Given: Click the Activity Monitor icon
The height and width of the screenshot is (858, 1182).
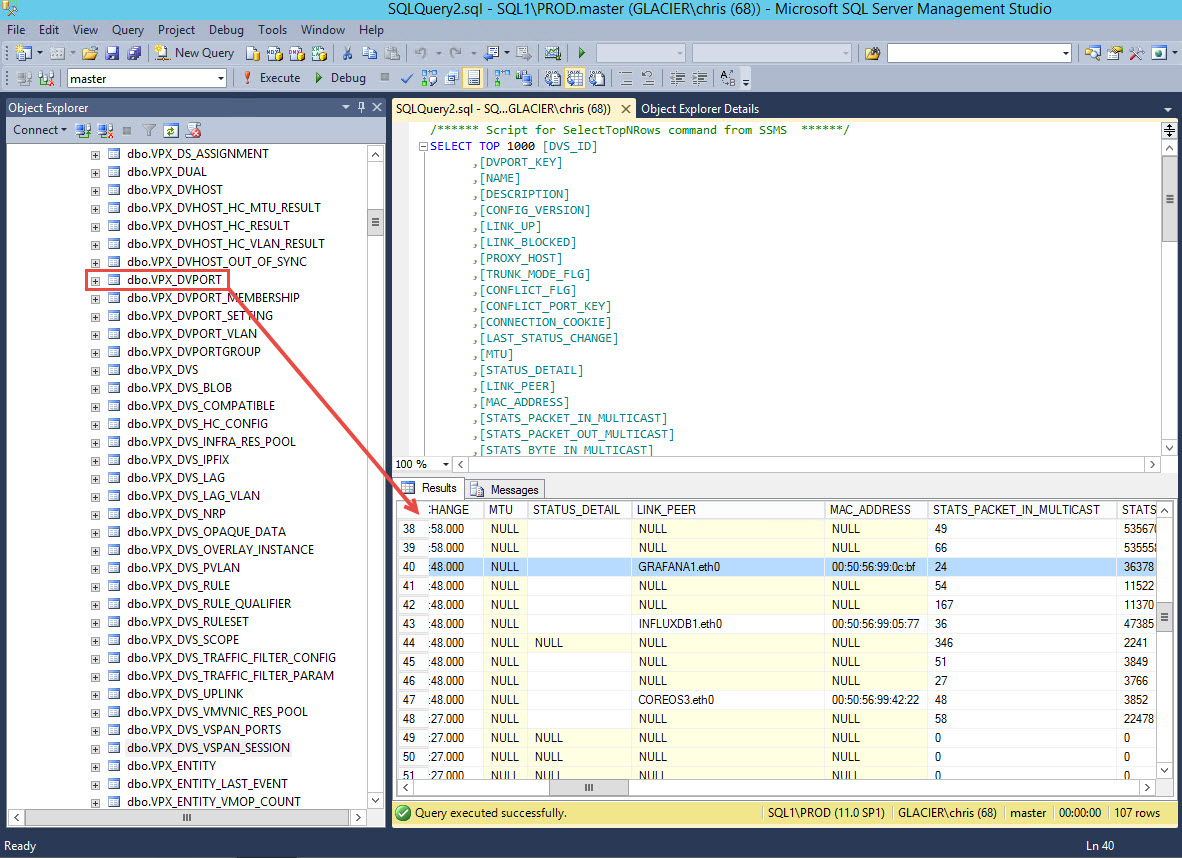Looking at the screenshot, I should pos(553,53).
